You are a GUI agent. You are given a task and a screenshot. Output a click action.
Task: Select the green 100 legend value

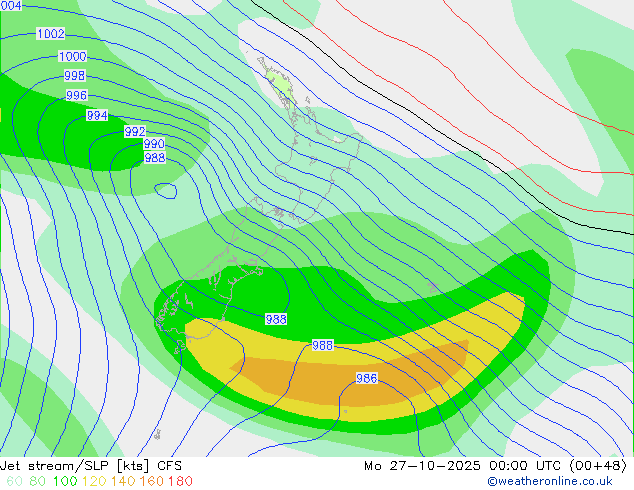coord(65,481)
